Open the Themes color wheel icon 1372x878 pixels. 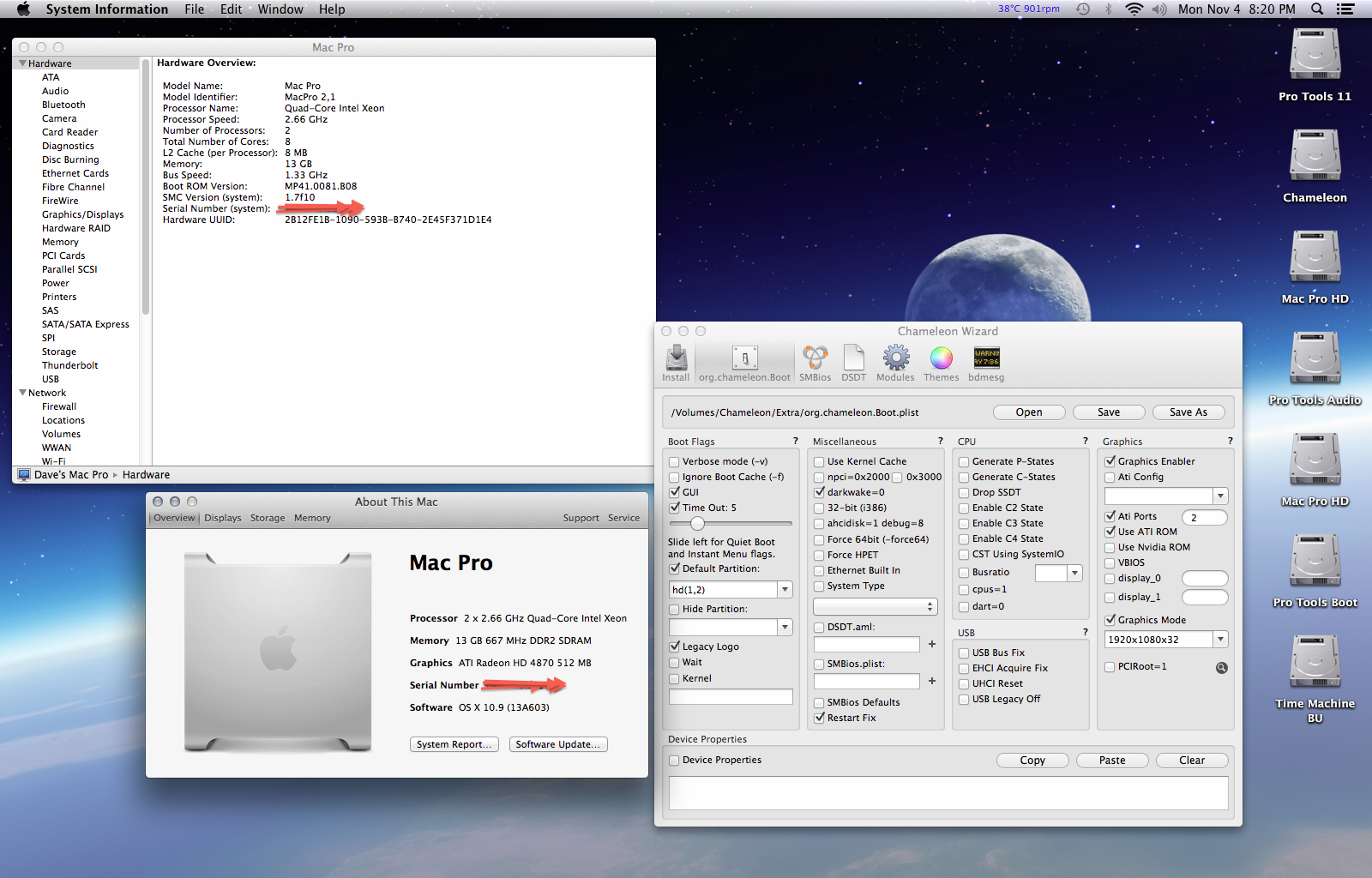[941, 358]
